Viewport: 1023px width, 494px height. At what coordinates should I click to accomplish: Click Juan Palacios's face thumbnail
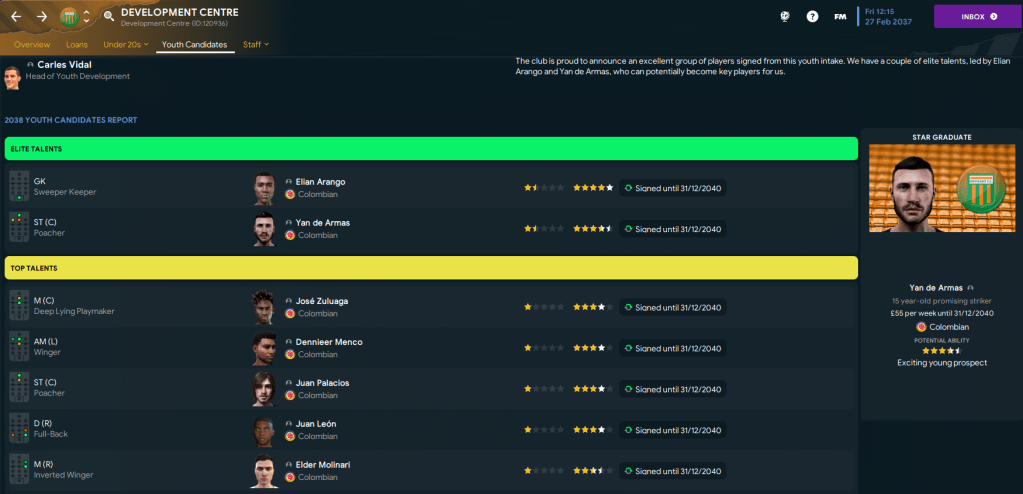263,389
